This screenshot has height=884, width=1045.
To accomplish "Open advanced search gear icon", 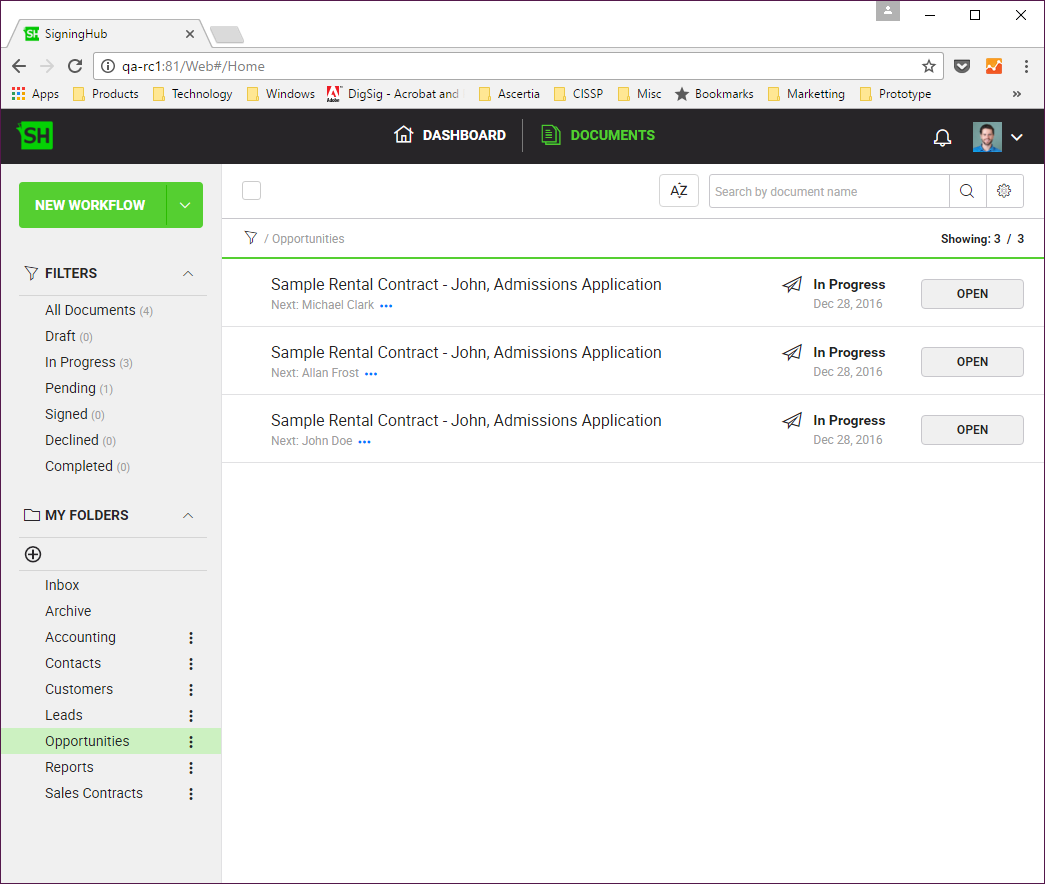I will pyautogui.click(x=1004, y=191).
